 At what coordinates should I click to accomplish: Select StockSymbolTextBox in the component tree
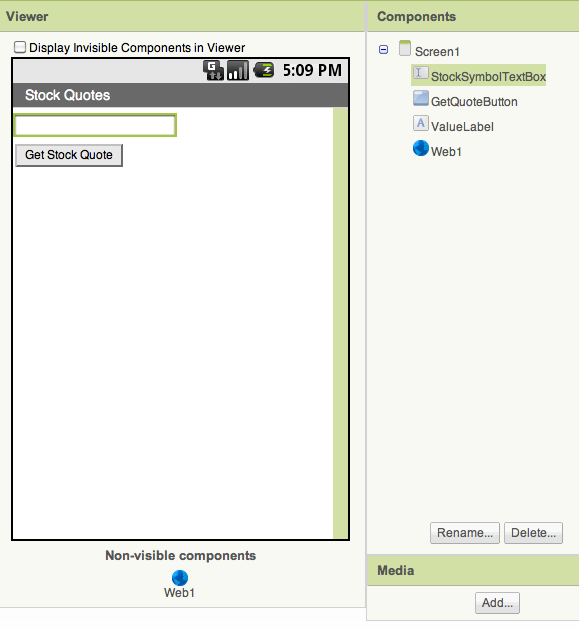tap(488, 76)
